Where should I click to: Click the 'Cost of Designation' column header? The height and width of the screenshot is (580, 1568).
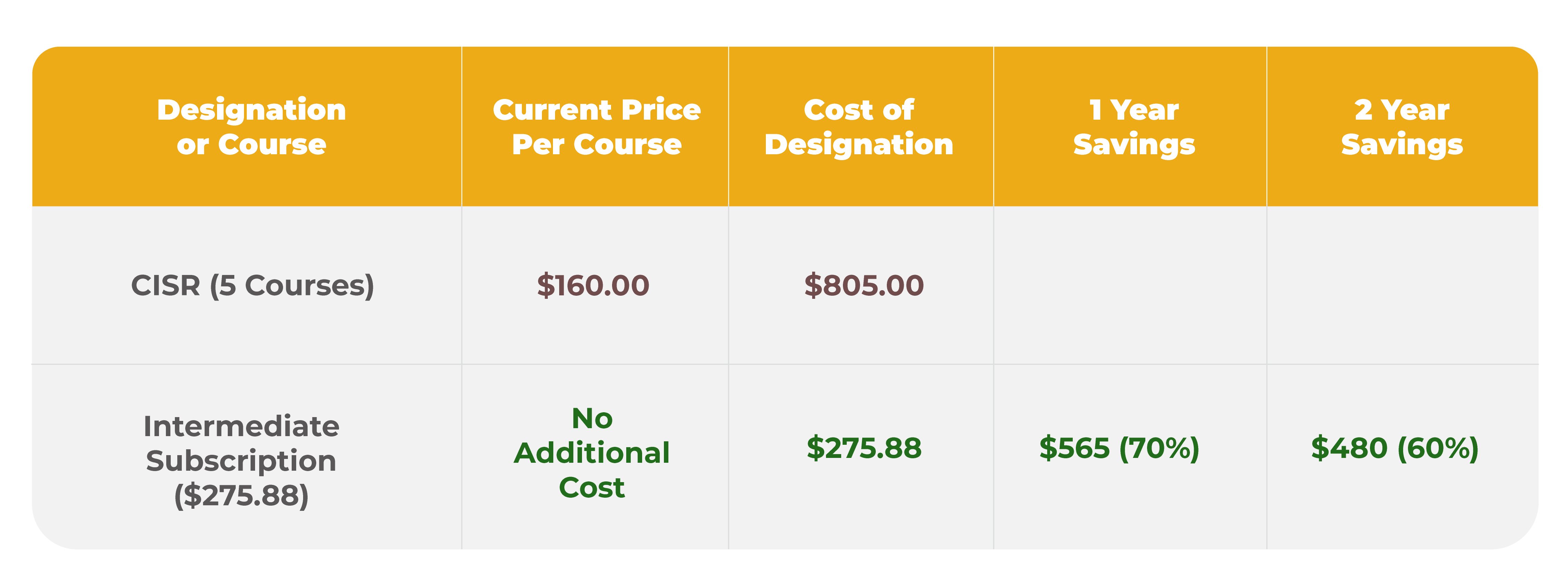click(859, 127)
